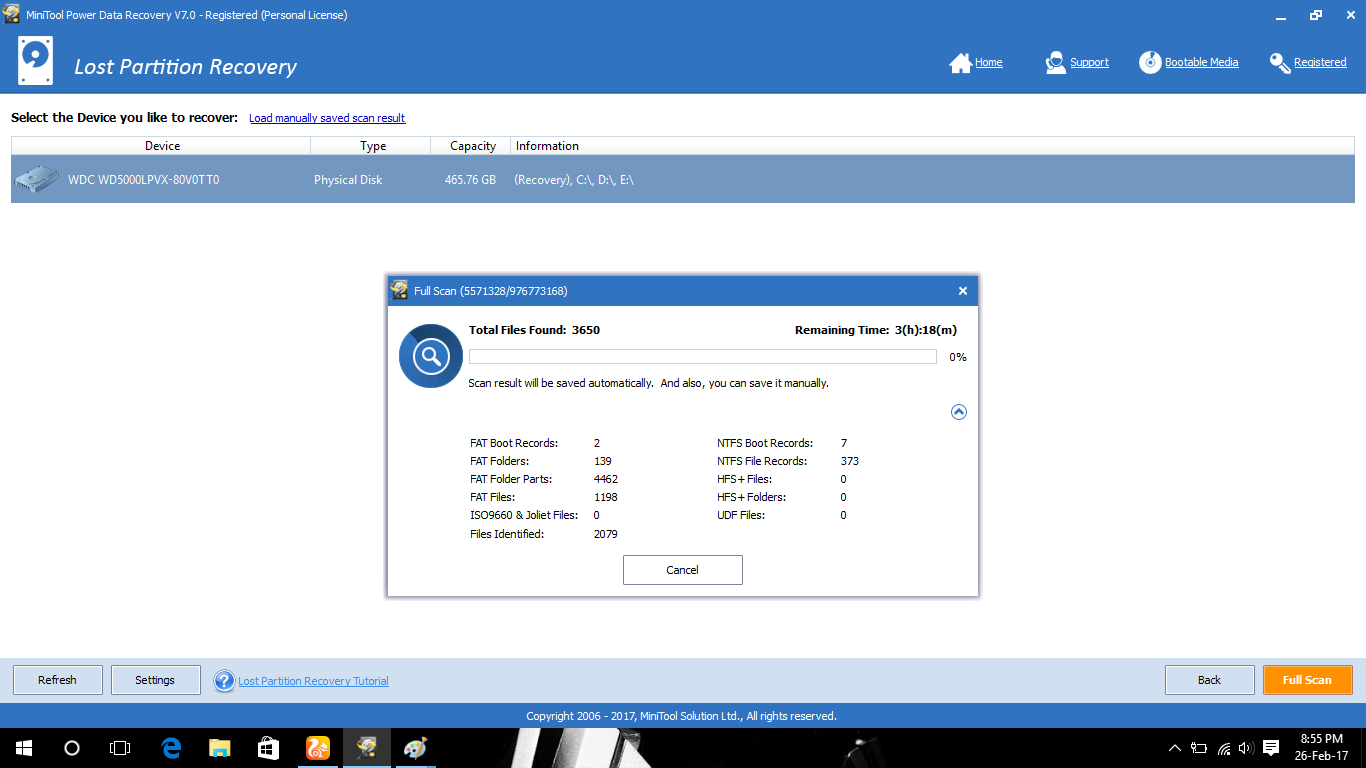Click the hard disk icon for WDC device

pyautogui.click(x=37, y=180)
